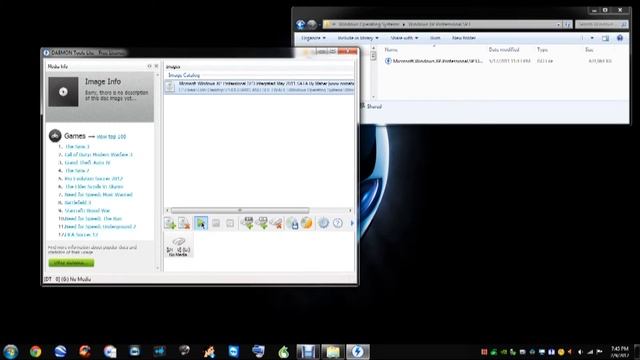Open DAEMON Tools Preferences gear icon
This screenshot has height=360, width=640.
pyautogui.click(x=323, y=223)
